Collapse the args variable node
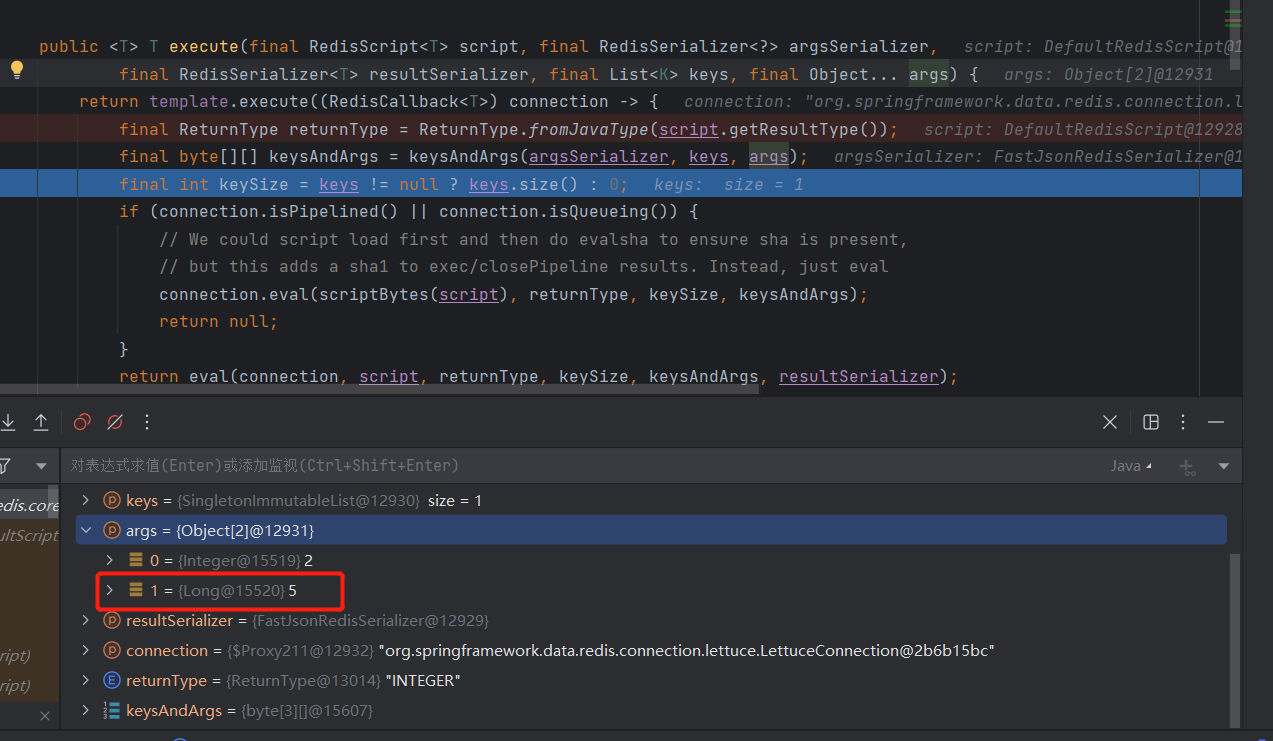Screen dimensions: 1273x741 pos(86,530)
